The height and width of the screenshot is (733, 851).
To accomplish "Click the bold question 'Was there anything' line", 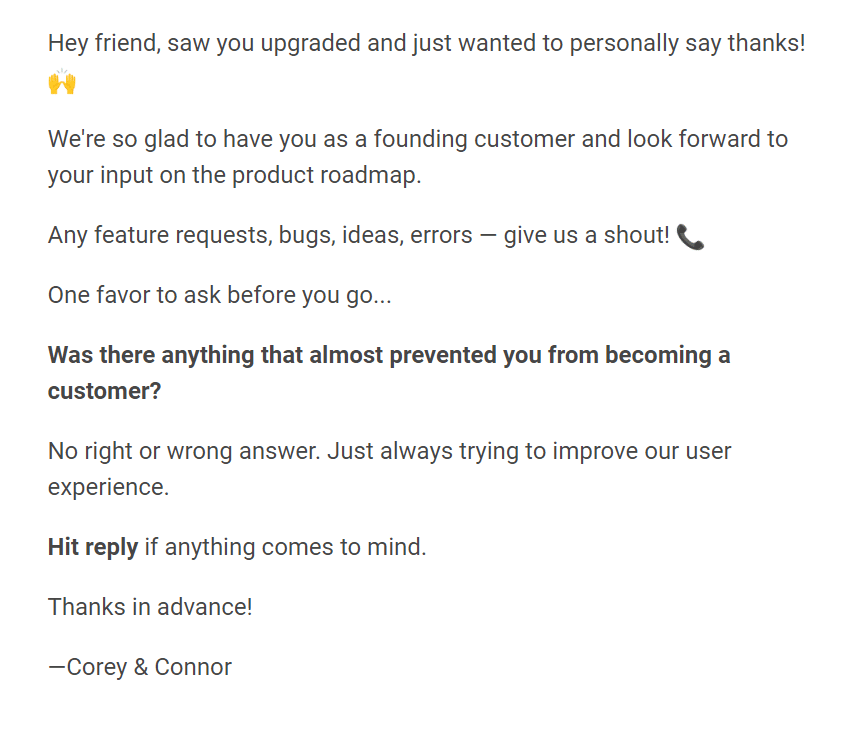I will [x=389, y=355].
